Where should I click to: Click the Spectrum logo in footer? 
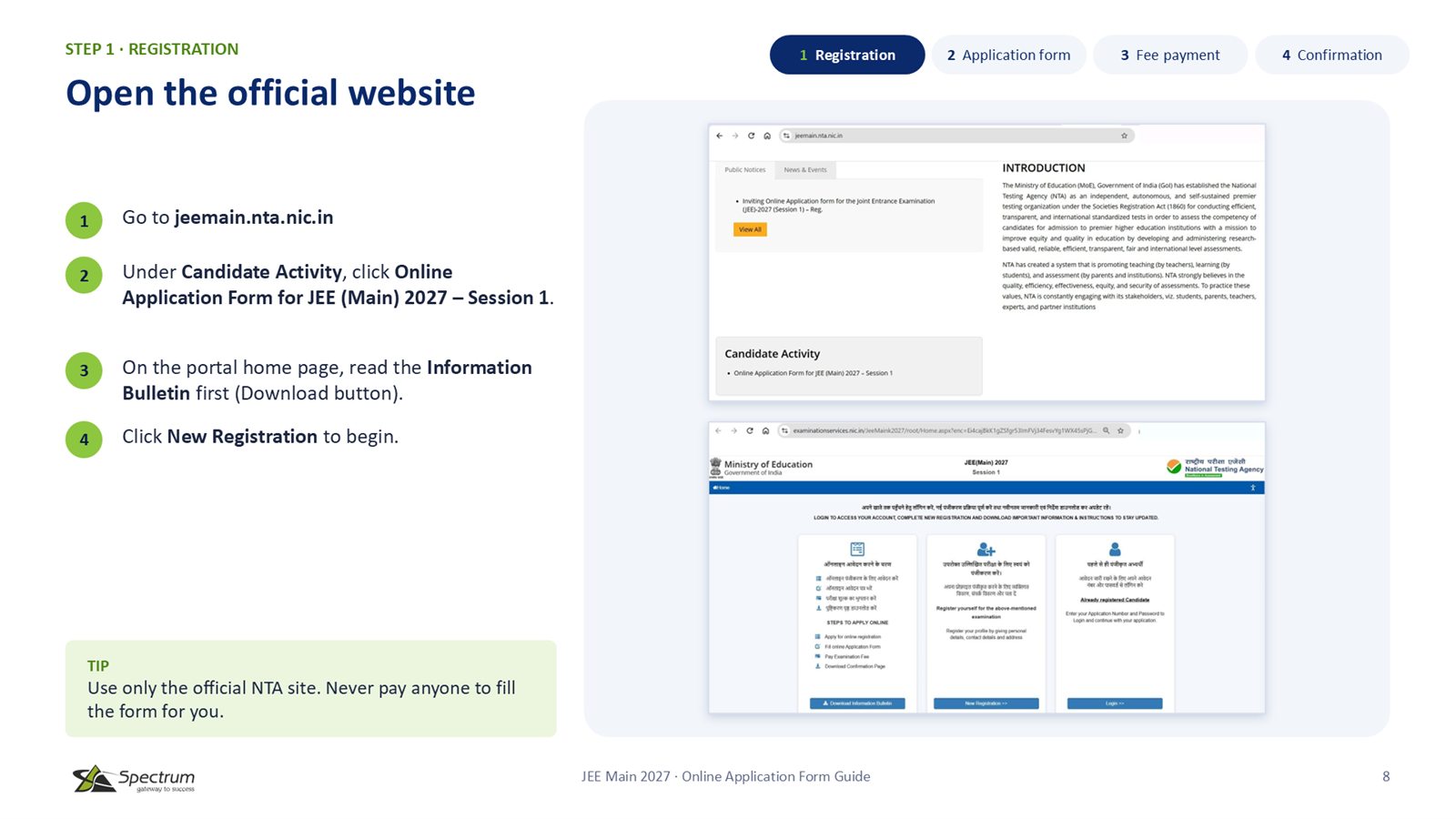[x=134, y=779]
